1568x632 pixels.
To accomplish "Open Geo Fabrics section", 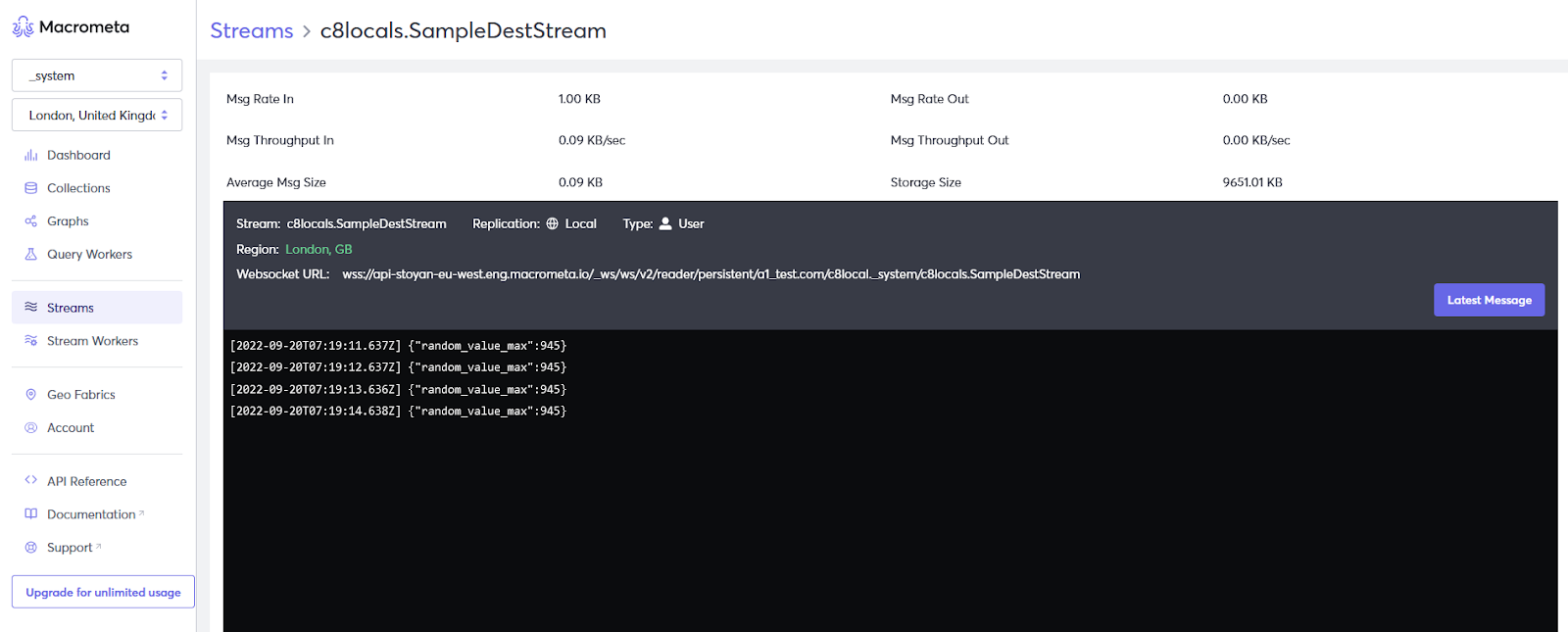I will [x=81, y=395].
